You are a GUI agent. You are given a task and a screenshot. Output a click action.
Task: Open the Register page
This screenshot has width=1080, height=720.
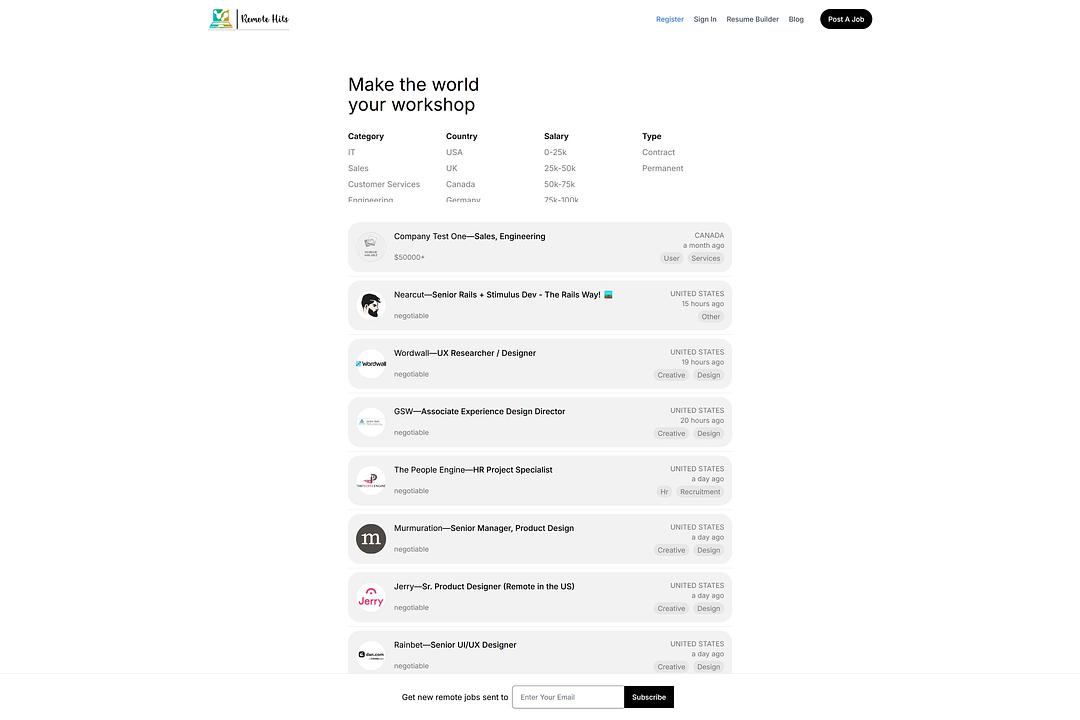(x=670, y=19)
